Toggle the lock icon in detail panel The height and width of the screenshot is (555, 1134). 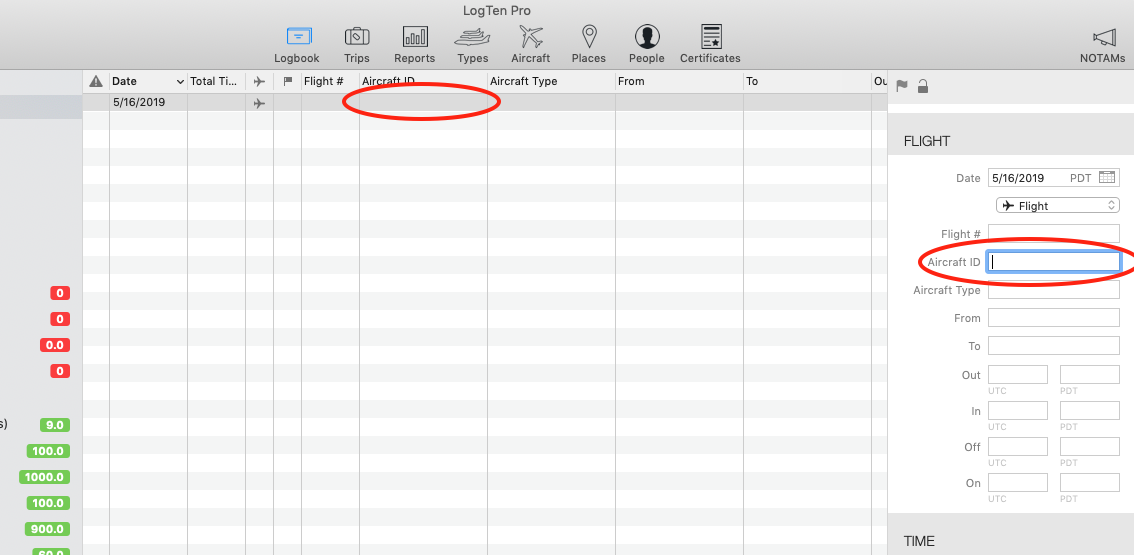tap(923, 86)
